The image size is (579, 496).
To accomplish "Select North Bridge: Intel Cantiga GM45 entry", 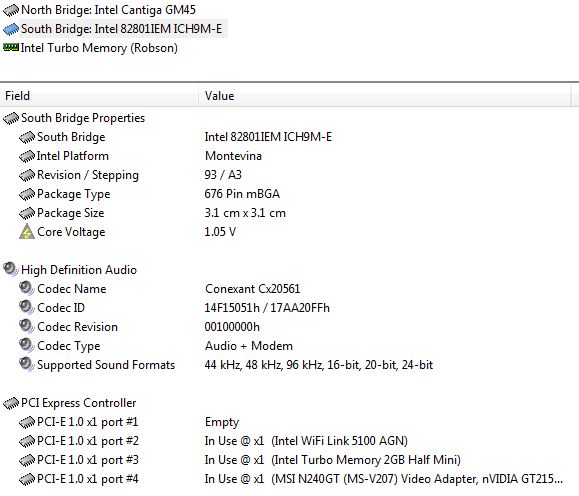I will coord(108,10).
